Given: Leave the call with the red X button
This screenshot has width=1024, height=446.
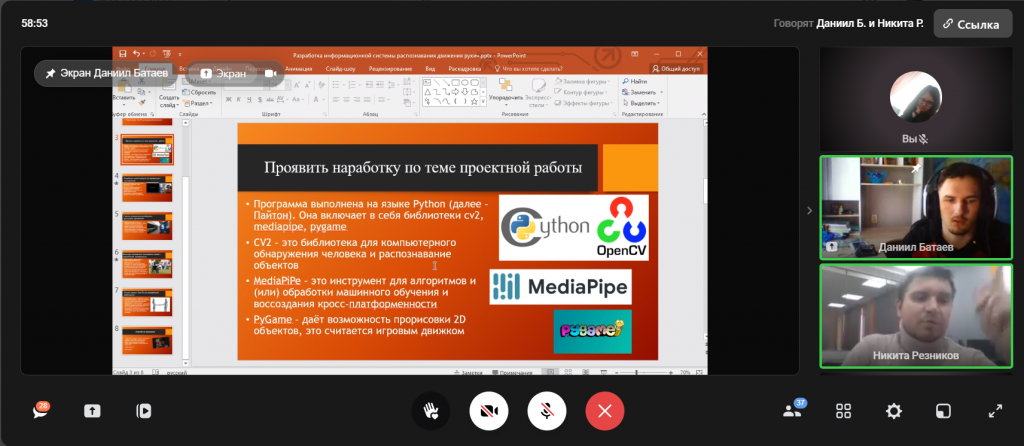Looking at the screenshot, I should 605,411.
